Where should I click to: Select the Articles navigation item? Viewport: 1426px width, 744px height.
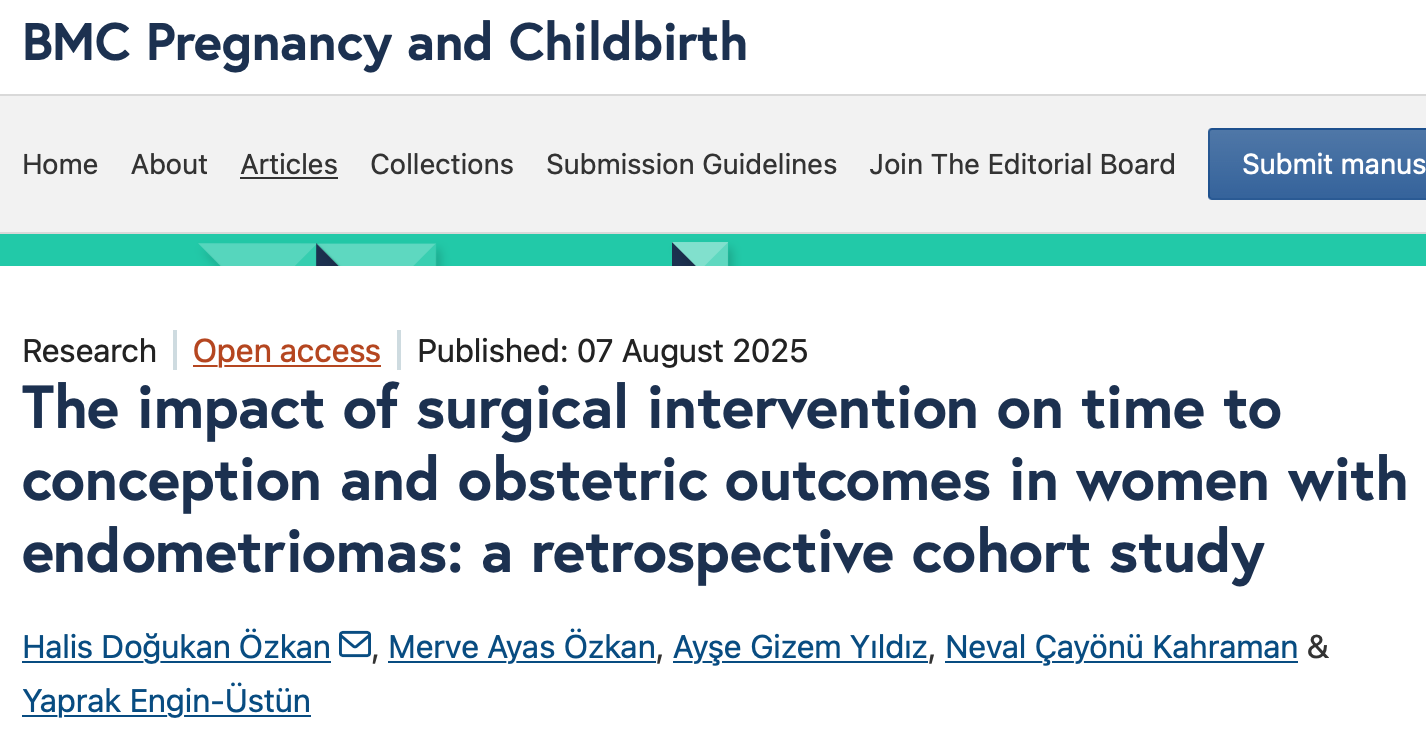click(x=289, y=164)
